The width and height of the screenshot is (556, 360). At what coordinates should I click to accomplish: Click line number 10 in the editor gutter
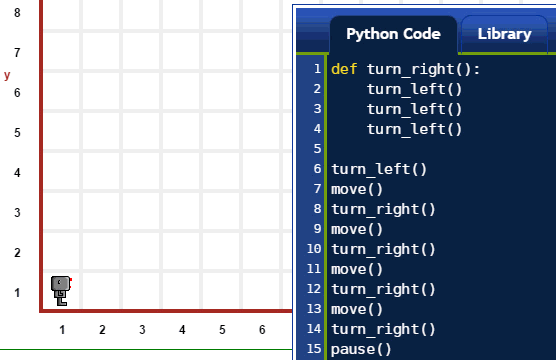314,249
